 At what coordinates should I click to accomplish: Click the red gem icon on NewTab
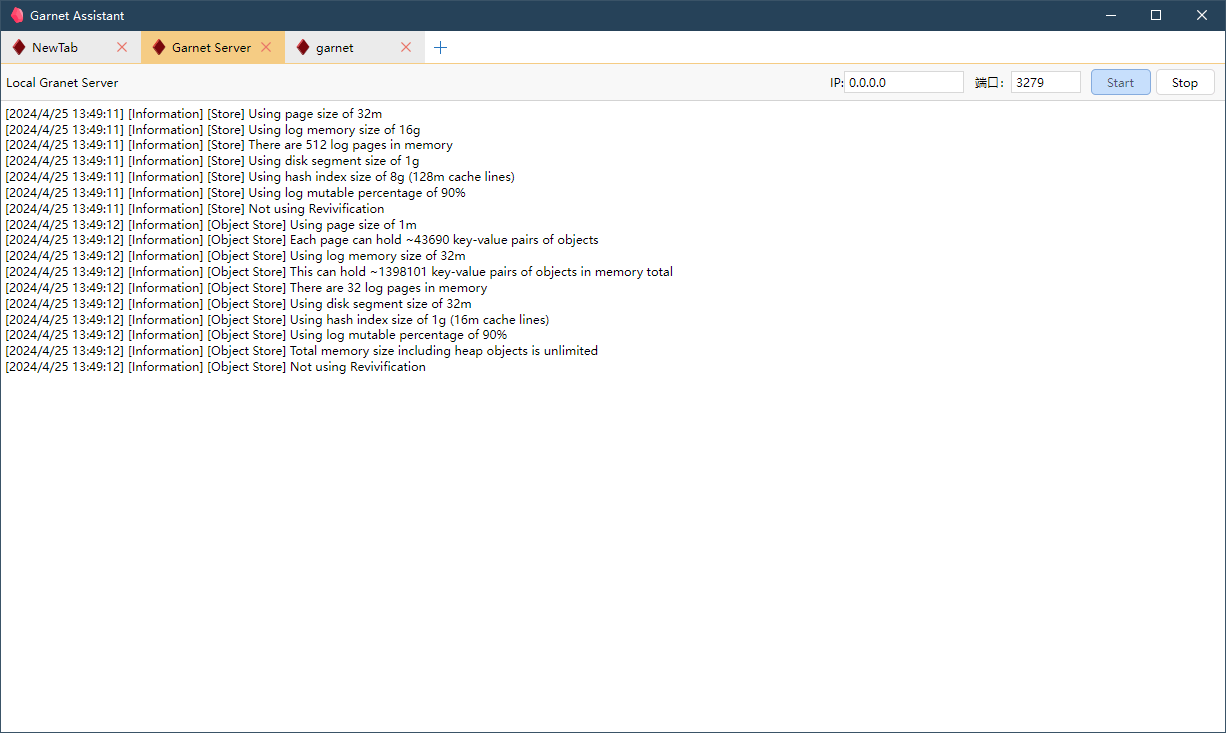pos(19,47)
